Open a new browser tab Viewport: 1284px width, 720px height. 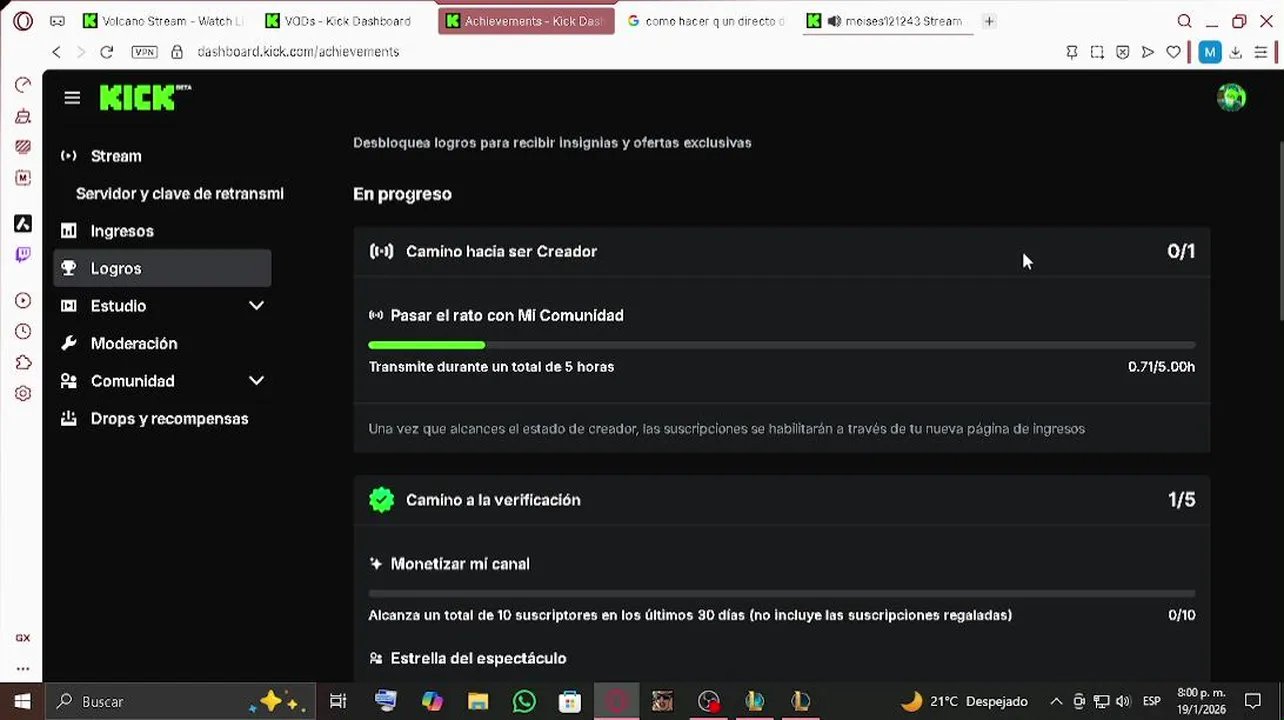pos(989,21)
